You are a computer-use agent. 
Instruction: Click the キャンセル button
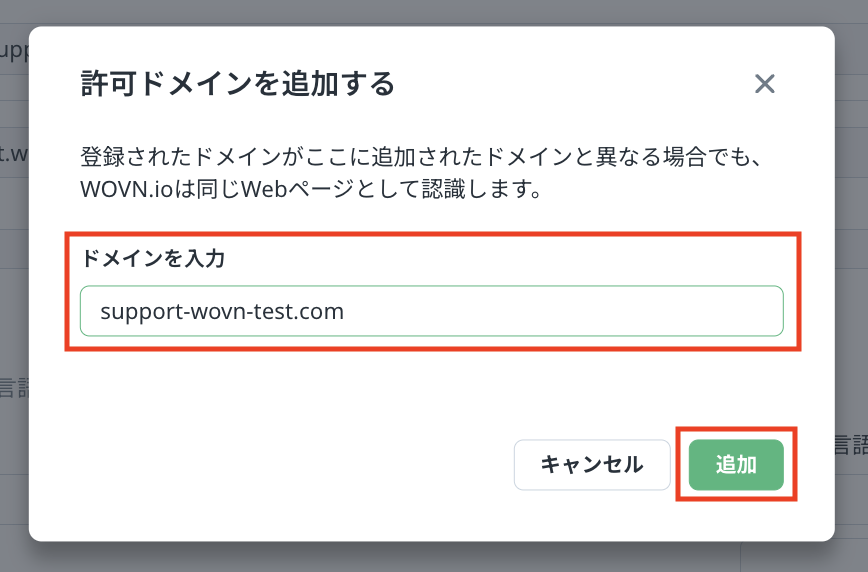click(592, 465)
